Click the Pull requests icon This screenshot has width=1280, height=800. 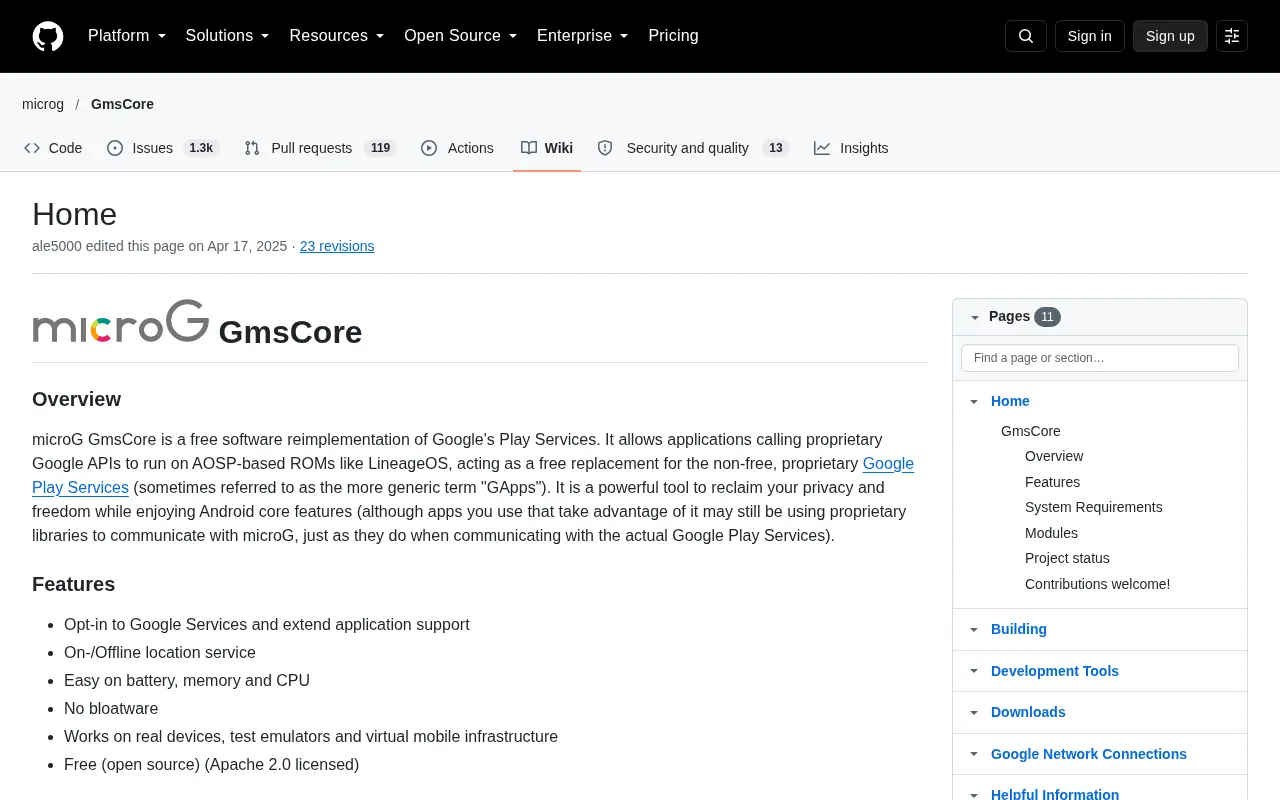point(252,148)
